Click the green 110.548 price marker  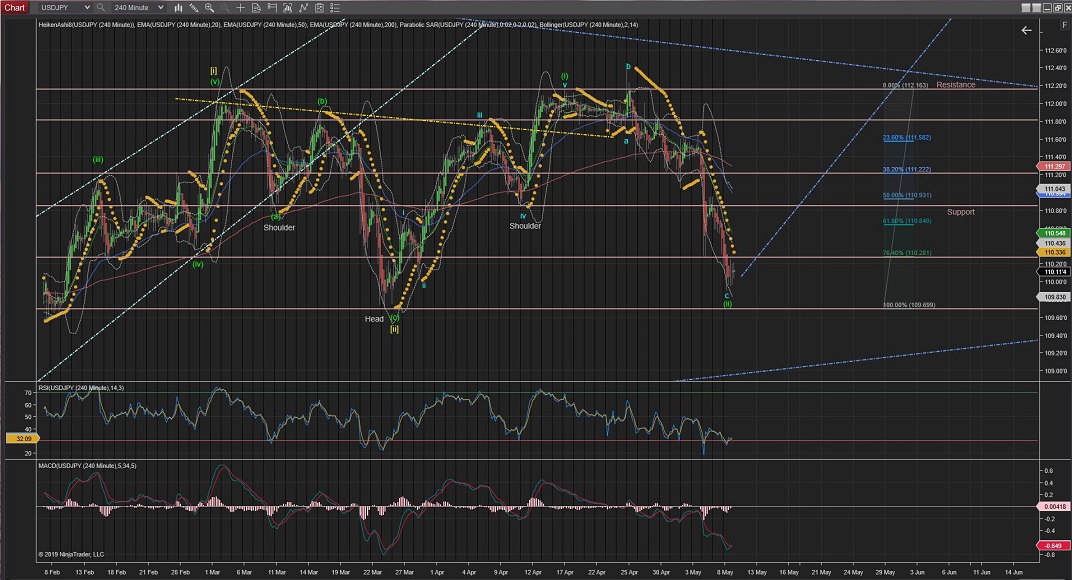[x=1053, y=233]
